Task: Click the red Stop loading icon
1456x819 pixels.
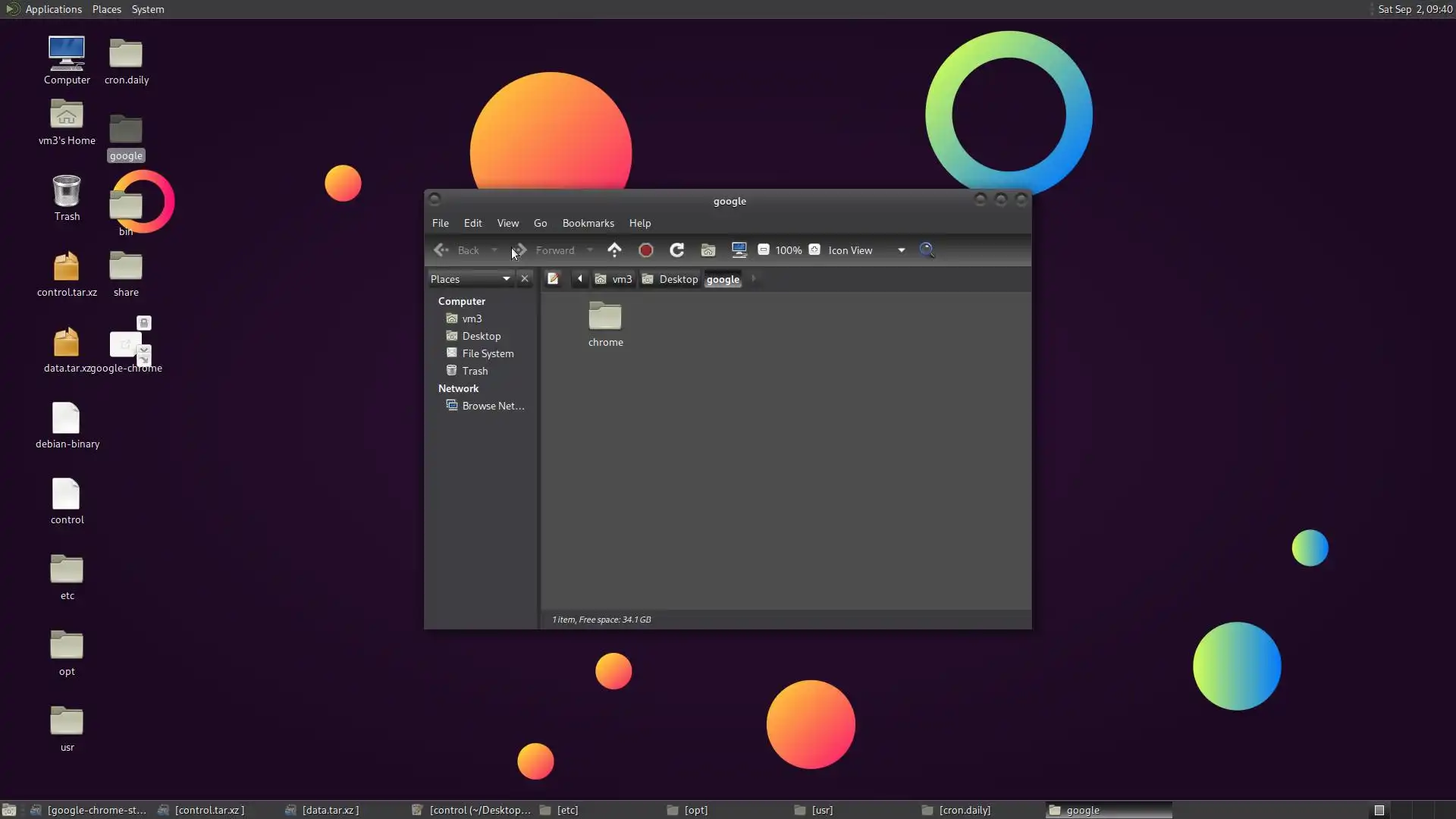Action: [x=646, y=250]
